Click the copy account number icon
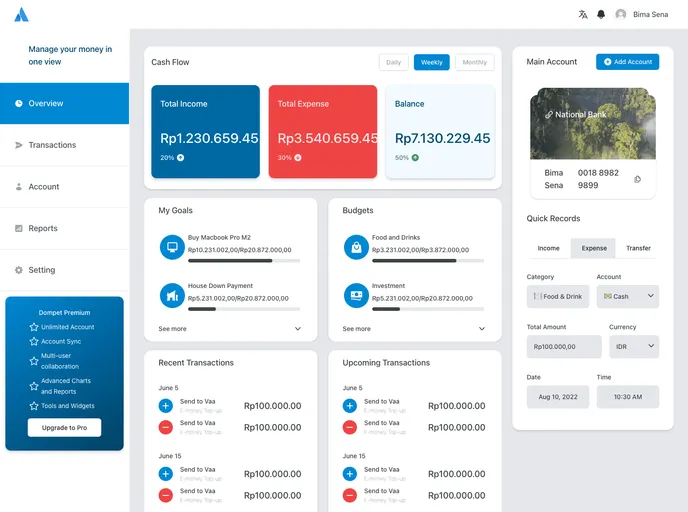Screen dimensions: 688x512 click(637, 179)
